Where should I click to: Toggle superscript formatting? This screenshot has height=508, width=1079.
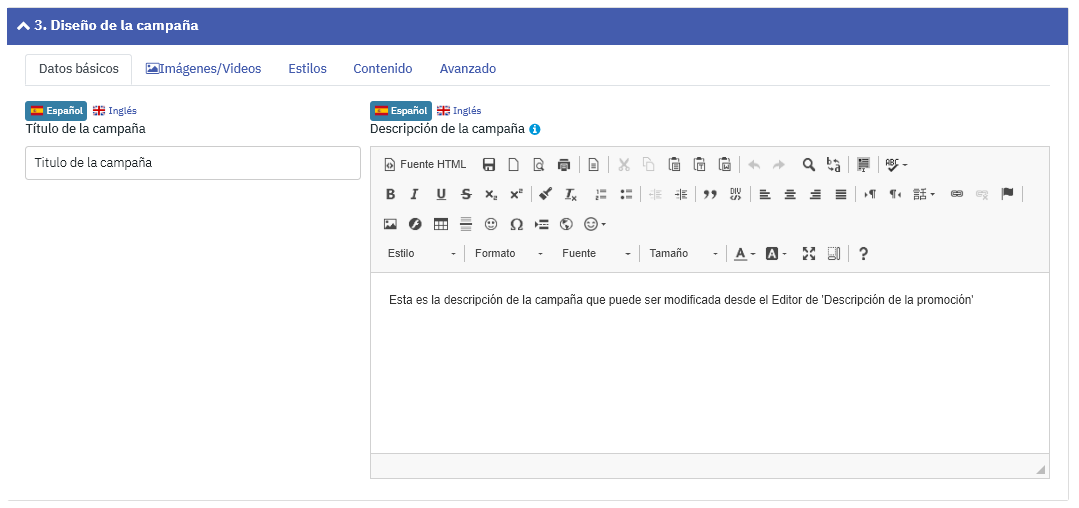pyautogui.click(x=516, y=194)
